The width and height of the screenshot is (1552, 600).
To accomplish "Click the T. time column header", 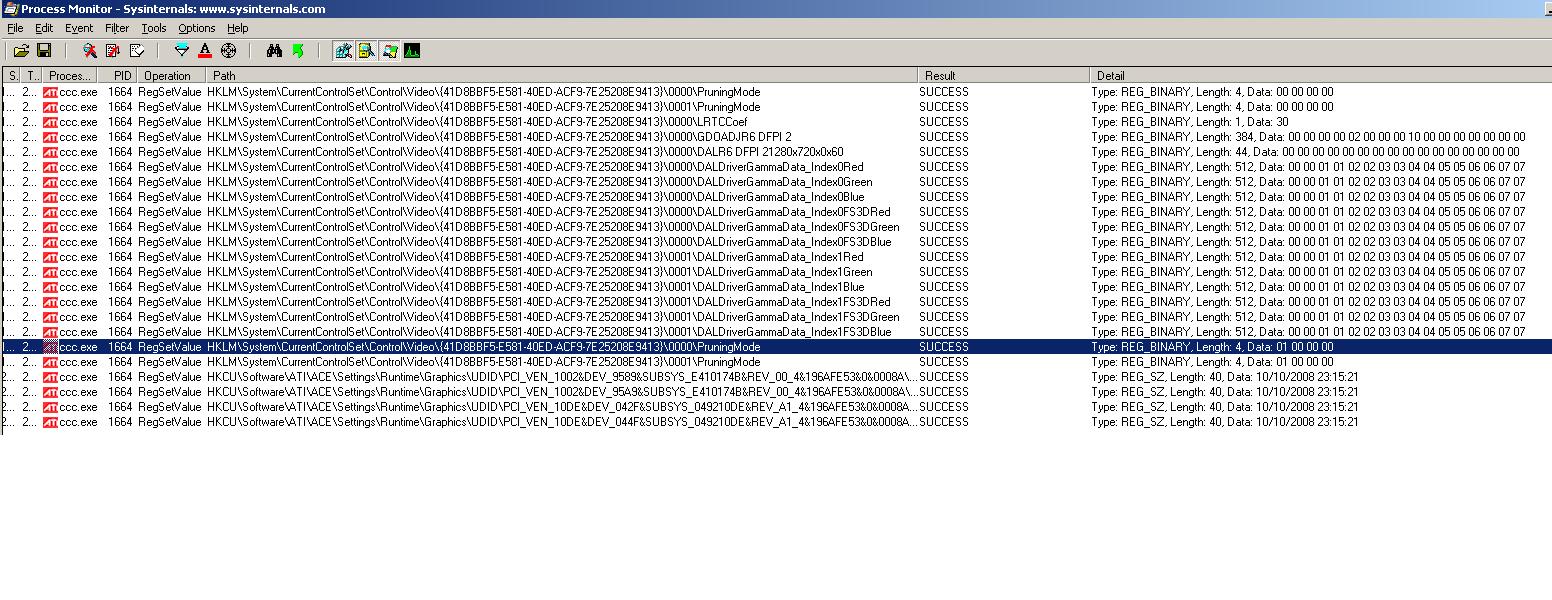I will (x=32, y=75).
